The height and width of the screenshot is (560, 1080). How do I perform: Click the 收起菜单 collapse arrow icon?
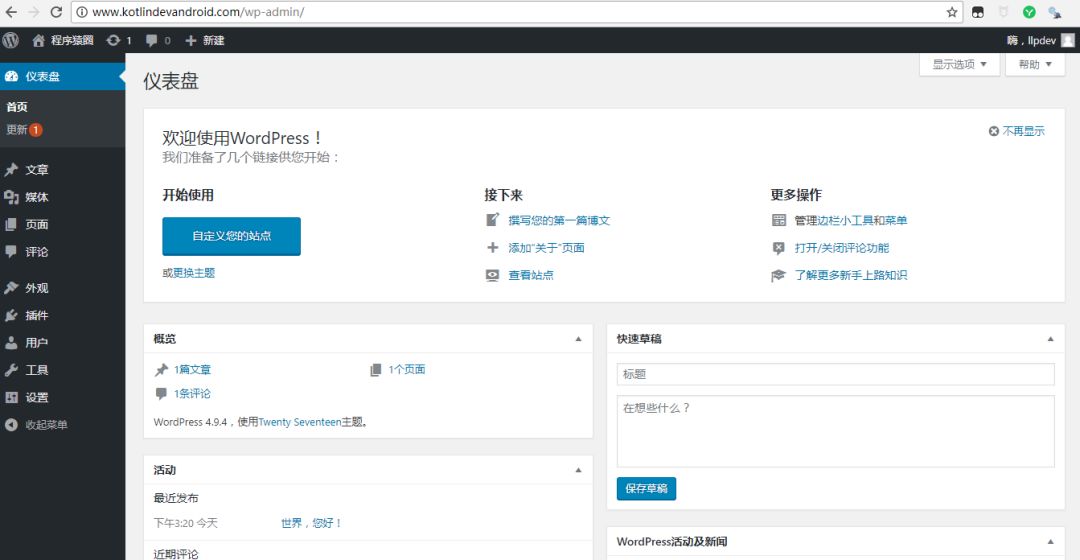click(11, 425)
